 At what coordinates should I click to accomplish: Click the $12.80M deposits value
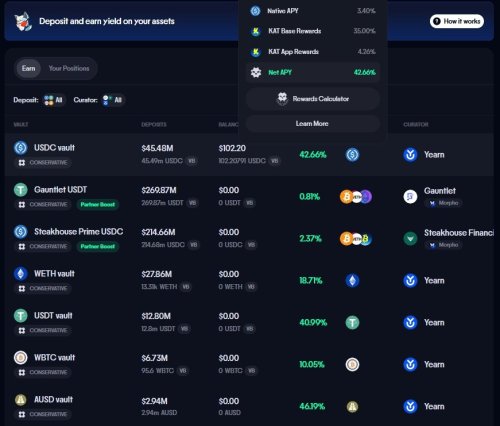[156, 316]
